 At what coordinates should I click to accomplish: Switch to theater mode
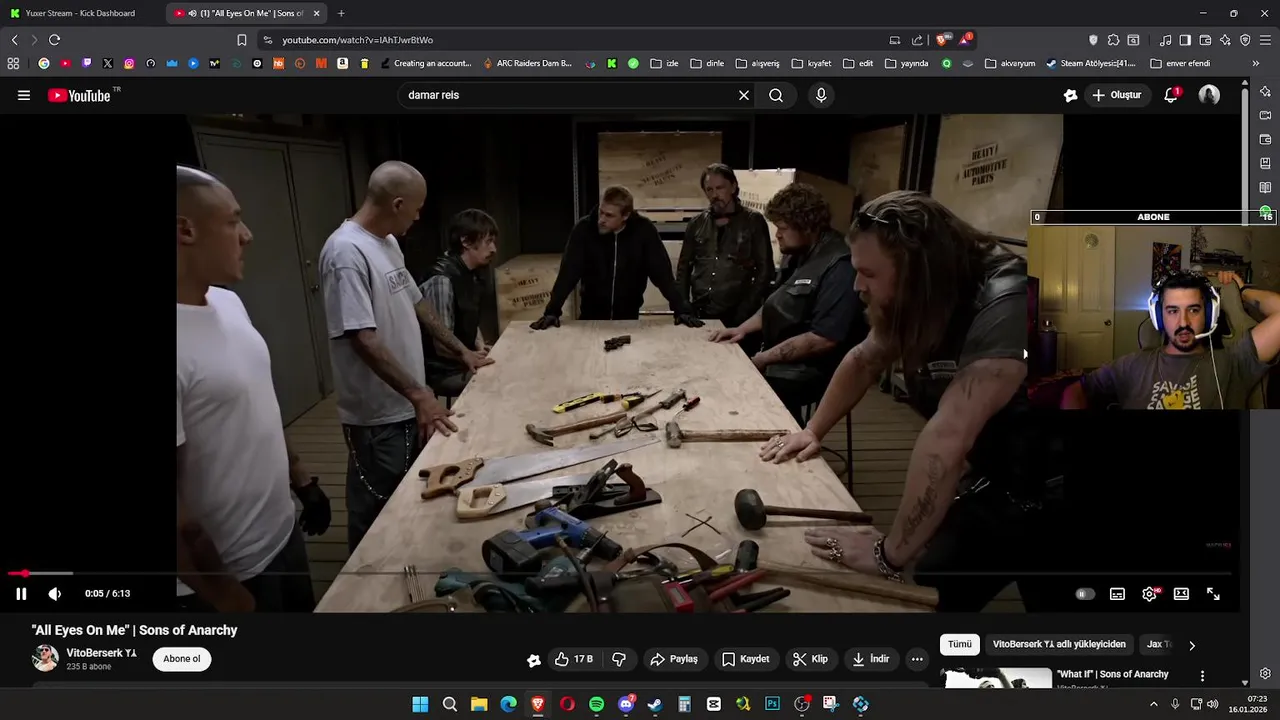coord(1181,594)
